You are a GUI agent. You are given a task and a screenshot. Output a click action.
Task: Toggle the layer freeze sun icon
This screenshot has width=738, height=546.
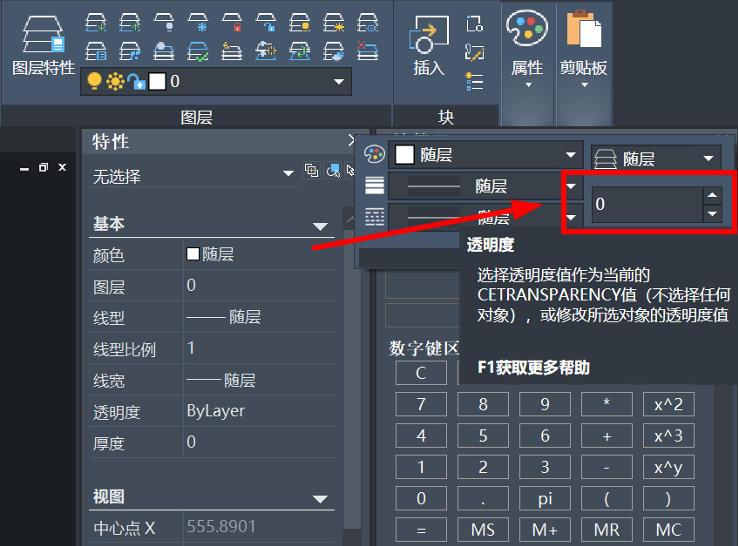click(x=115, y=81)
